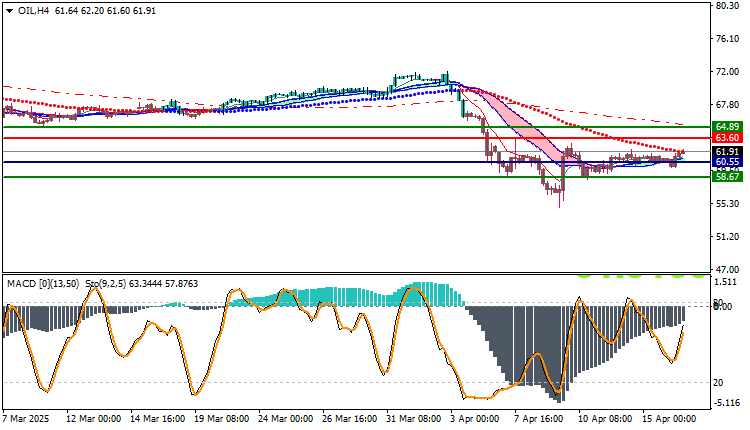750x430 pixels.
Task: Select the 51.20 price scale value
Action: [727, 237]
